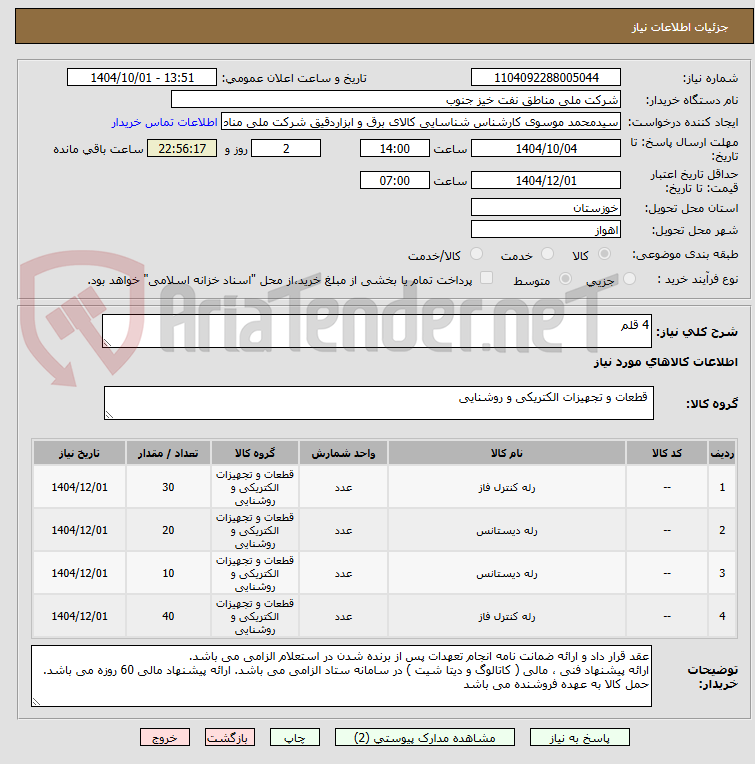
Task: Click the شماره نیاز number field
Action: [x=546, y=77]
